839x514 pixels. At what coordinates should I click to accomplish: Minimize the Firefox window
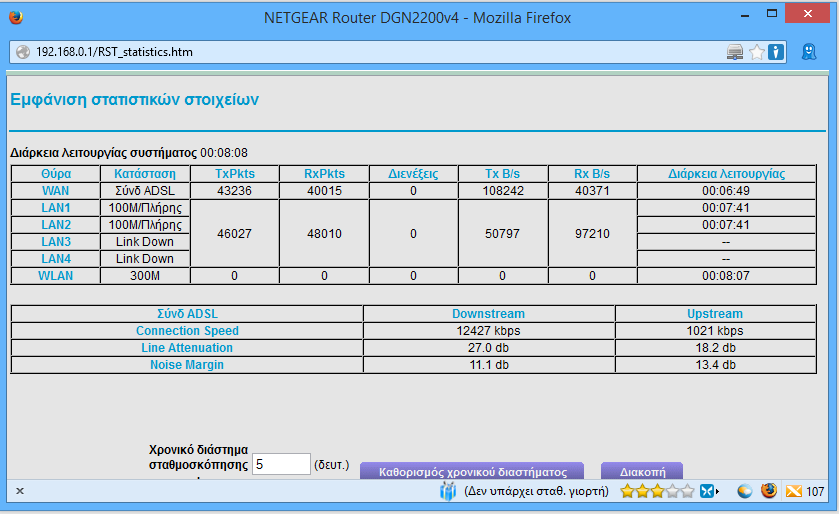click(744, 16)
